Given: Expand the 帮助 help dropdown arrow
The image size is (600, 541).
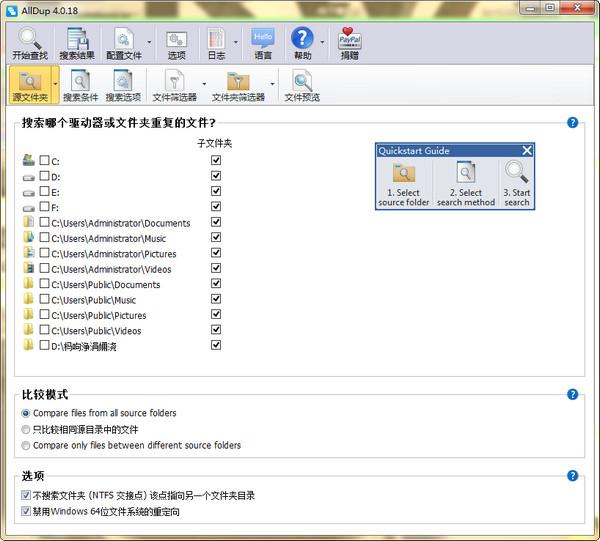Looking at the screenshot, I should coord(322,43).
